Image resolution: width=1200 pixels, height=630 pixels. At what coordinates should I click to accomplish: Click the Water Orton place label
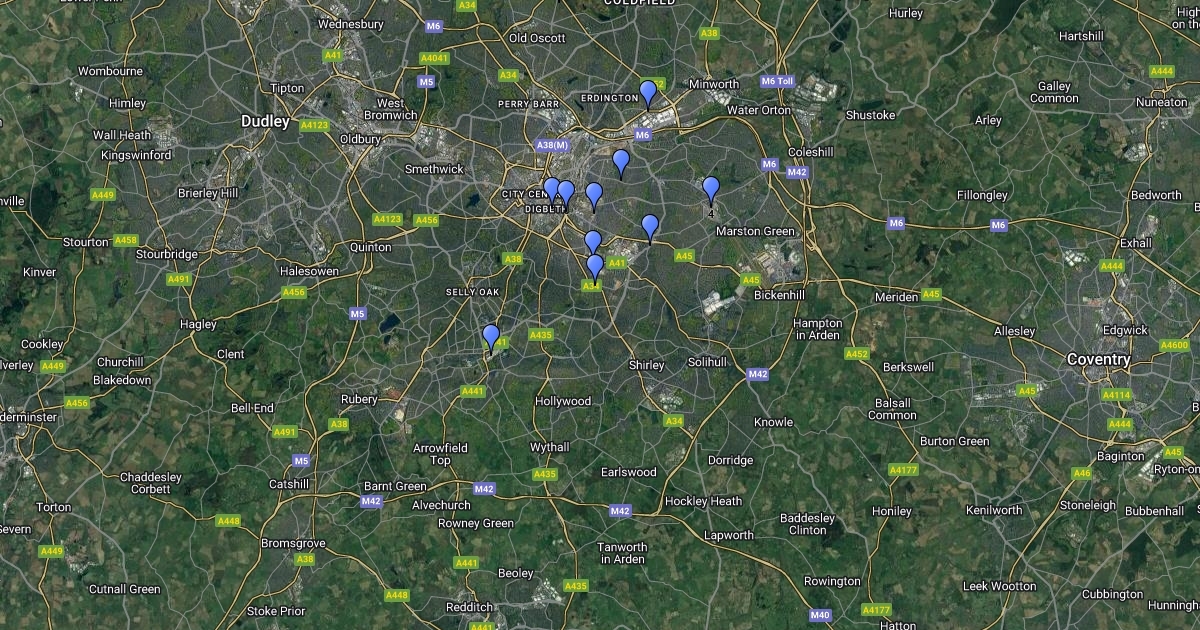[759, 110]
